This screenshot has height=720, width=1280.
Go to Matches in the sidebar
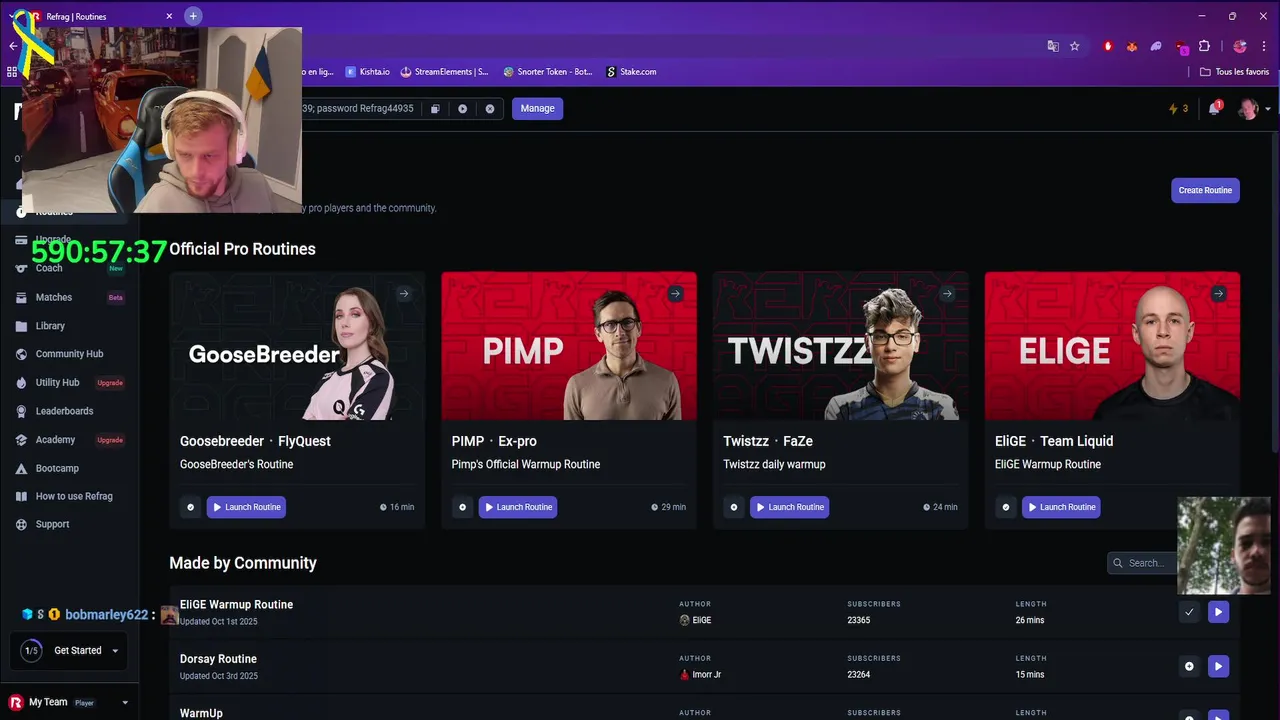(54, 297)
